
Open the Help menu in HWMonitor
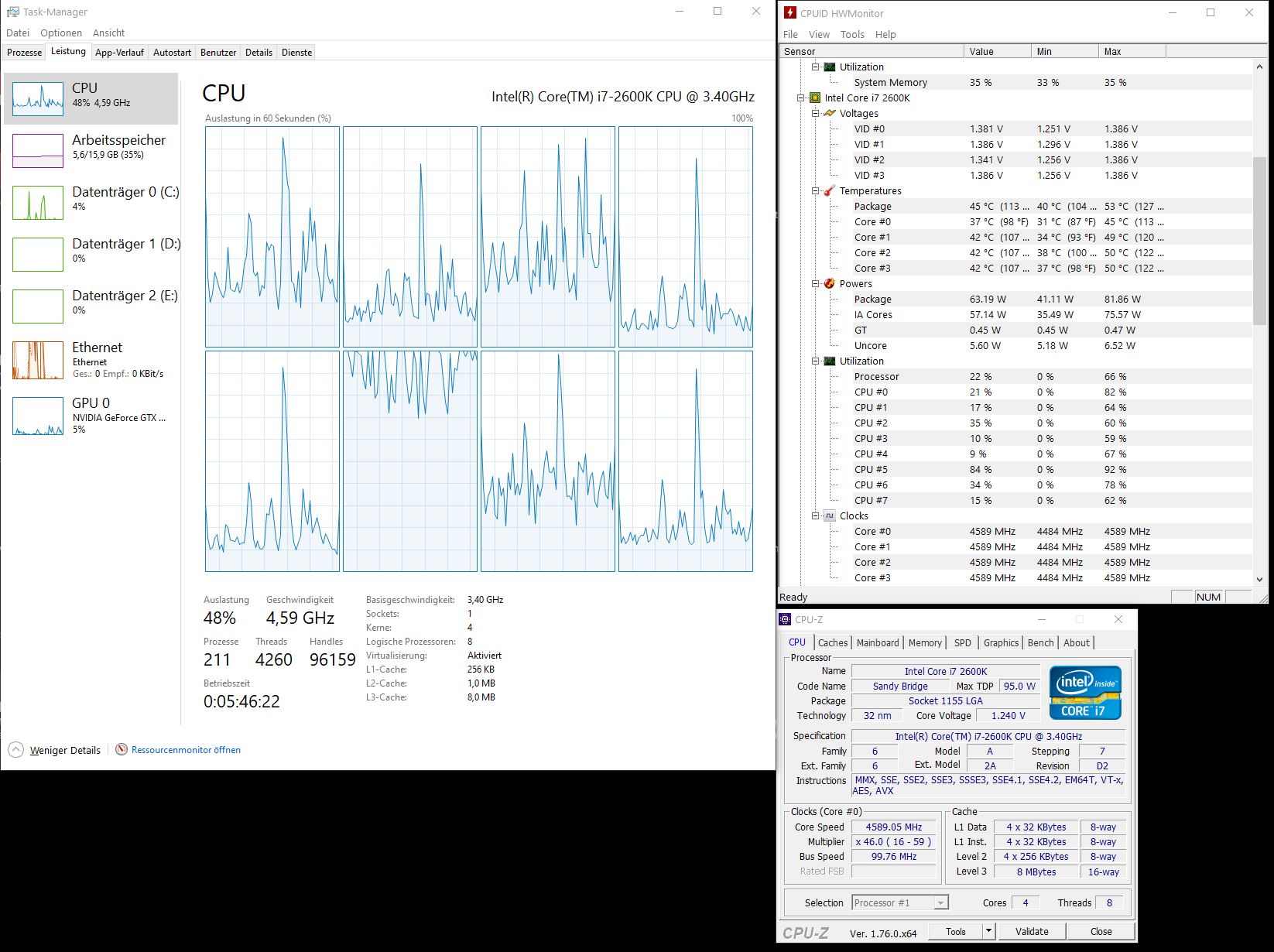(x=885, y=34)
